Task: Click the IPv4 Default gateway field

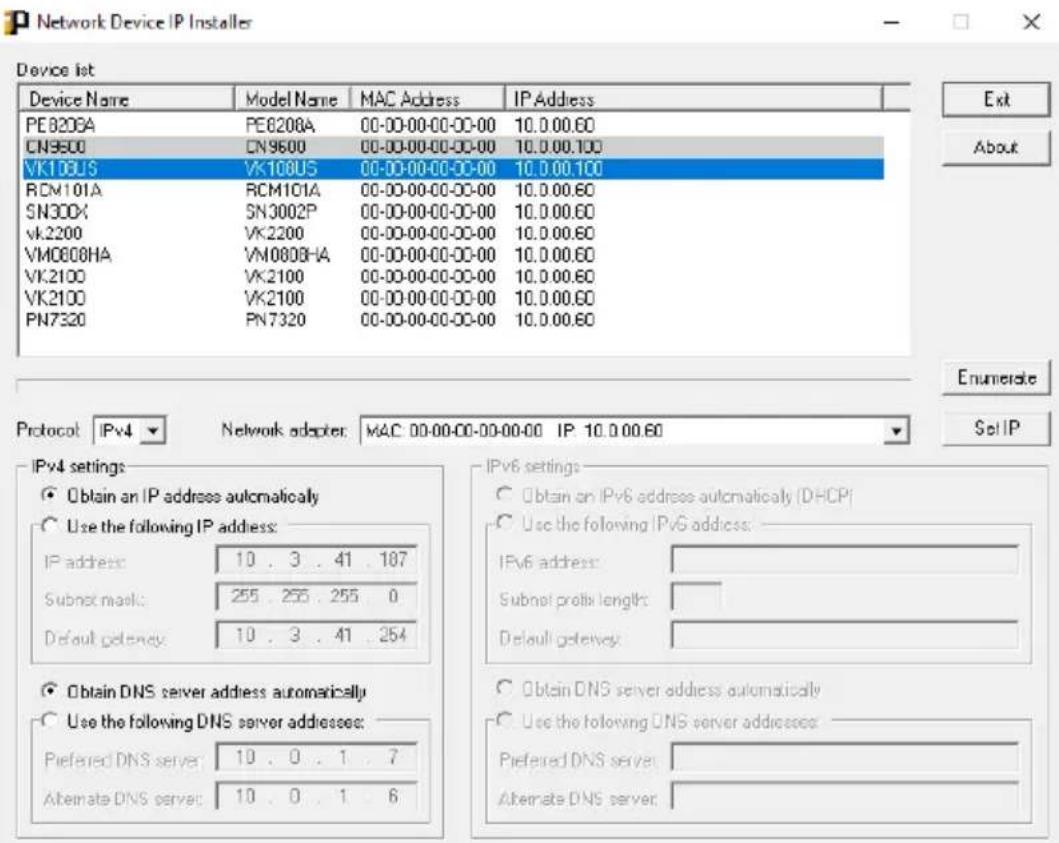Action: click(316, 635)
